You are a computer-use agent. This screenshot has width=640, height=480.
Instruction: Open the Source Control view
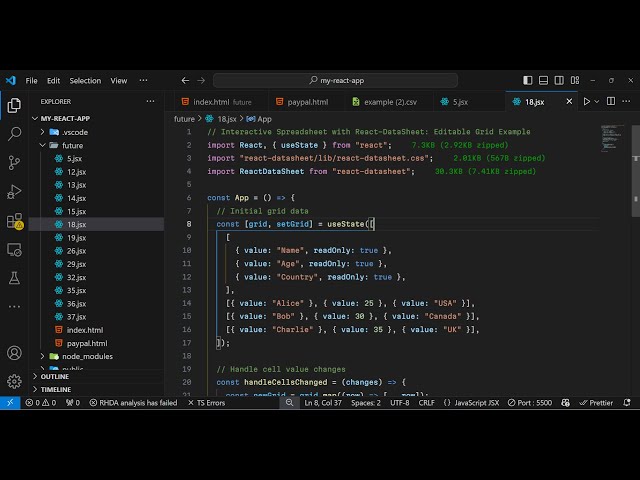pos(14,162)
